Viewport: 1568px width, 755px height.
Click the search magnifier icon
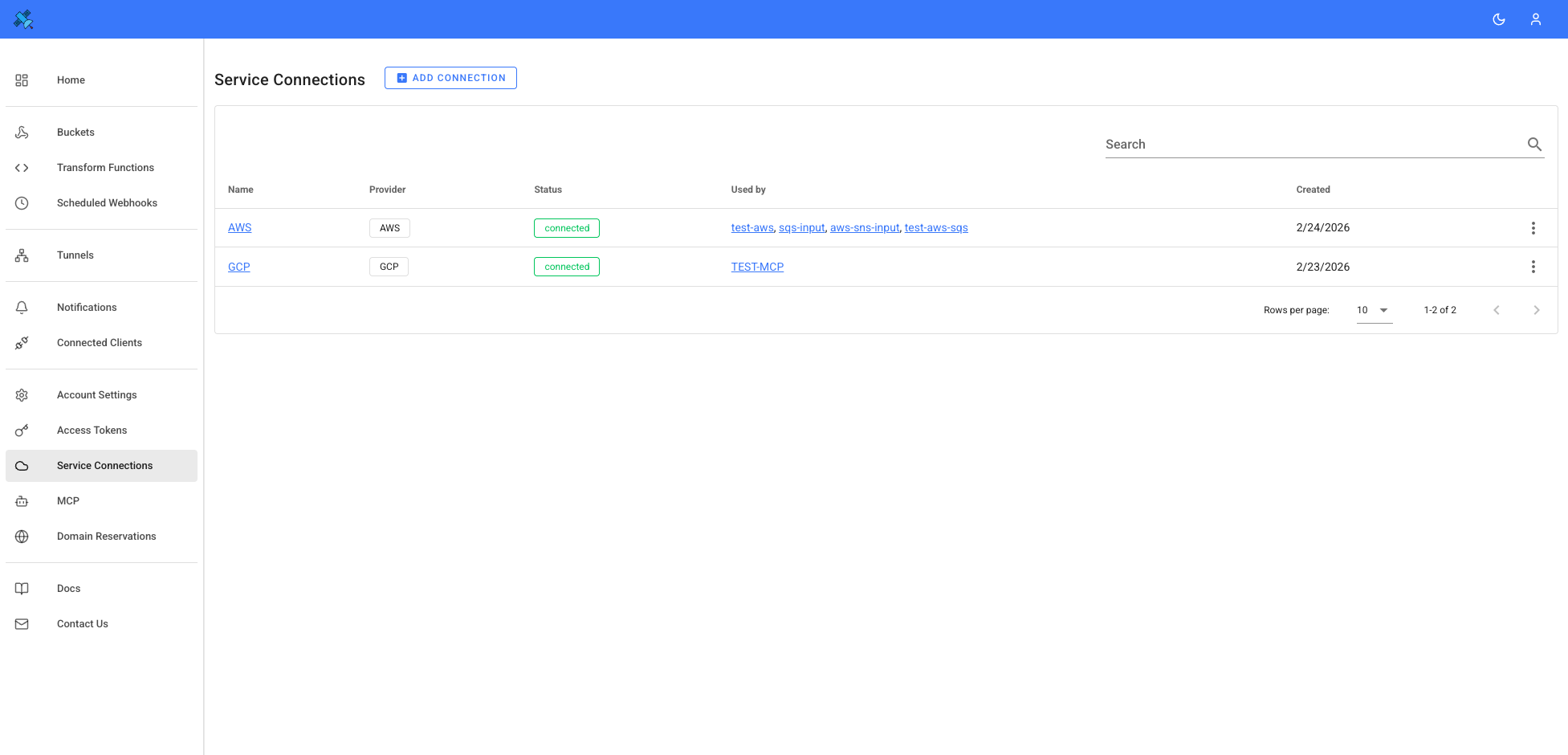1533,145
